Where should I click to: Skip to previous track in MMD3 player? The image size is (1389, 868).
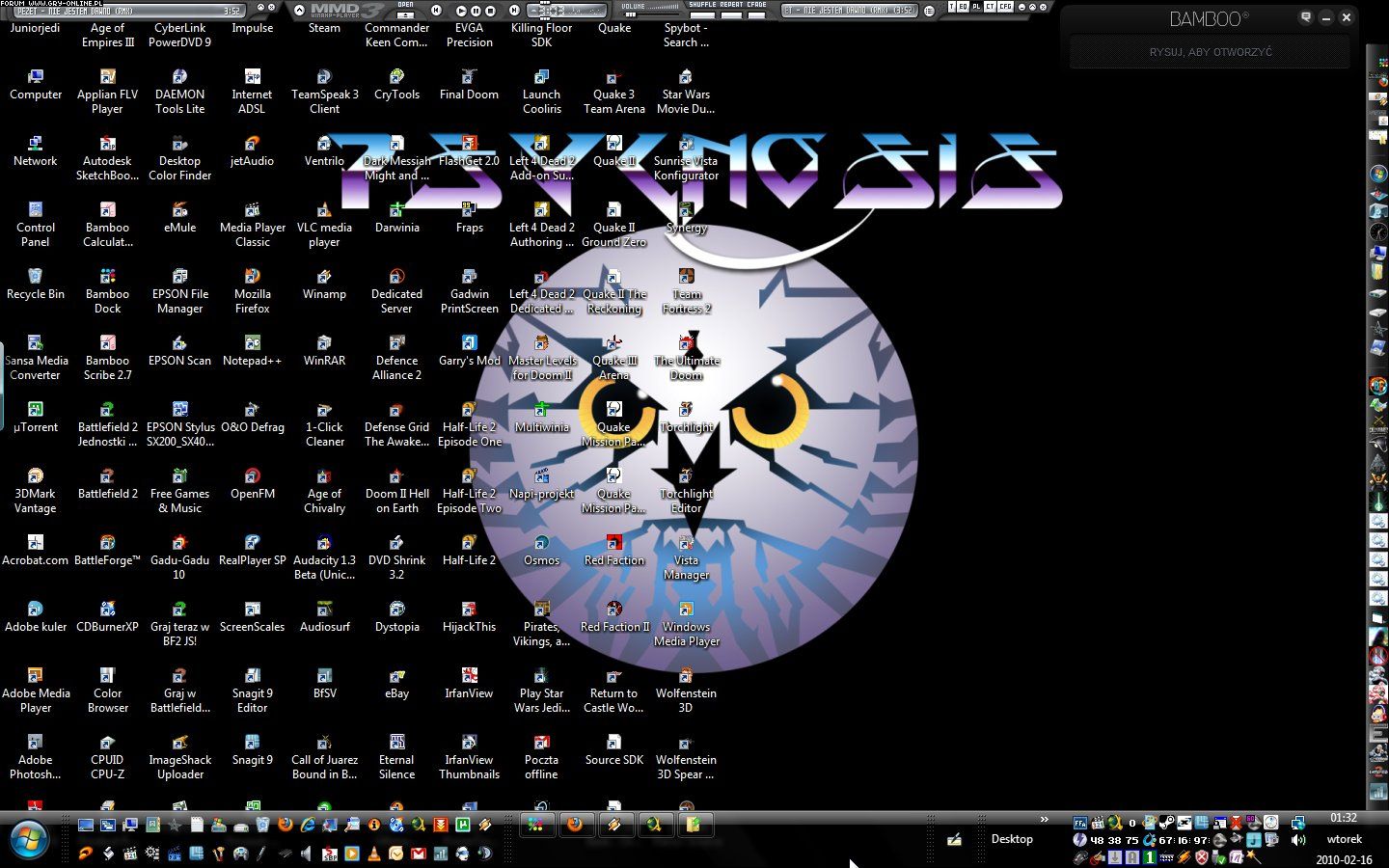(436, 11)
